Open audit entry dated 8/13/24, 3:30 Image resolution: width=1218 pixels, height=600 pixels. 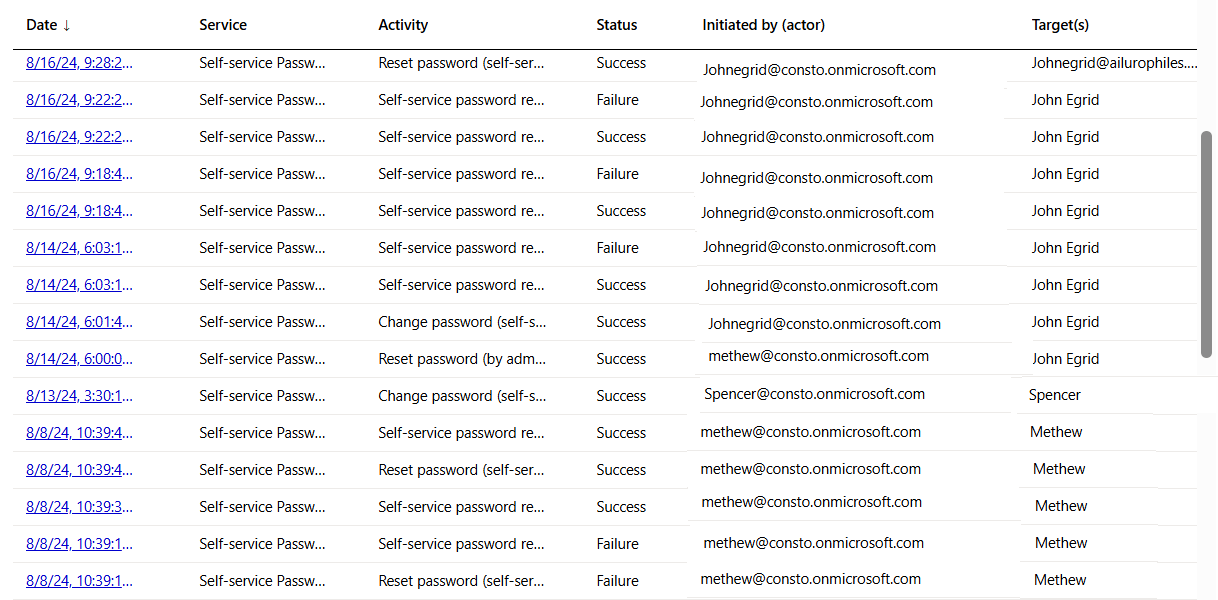pos(79,395)
